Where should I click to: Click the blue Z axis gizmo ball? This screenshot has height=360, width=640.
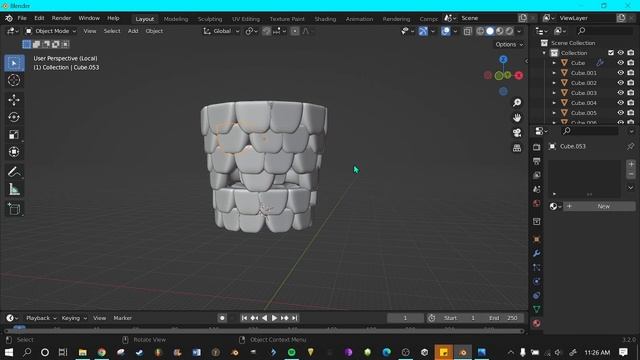tap(503, 60)
